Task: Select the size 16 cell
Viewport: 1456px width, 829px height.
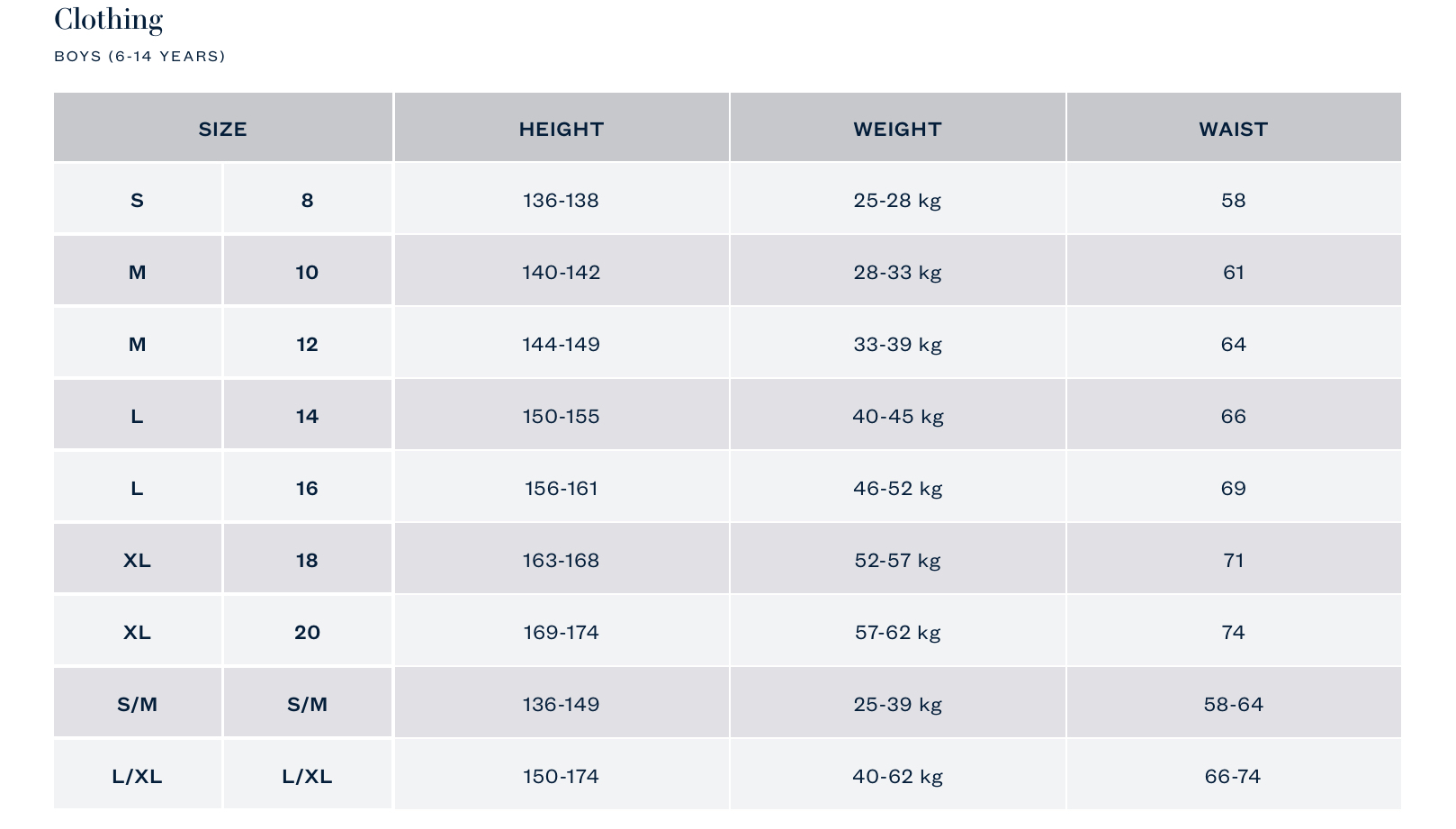Action: coord(307,488)
